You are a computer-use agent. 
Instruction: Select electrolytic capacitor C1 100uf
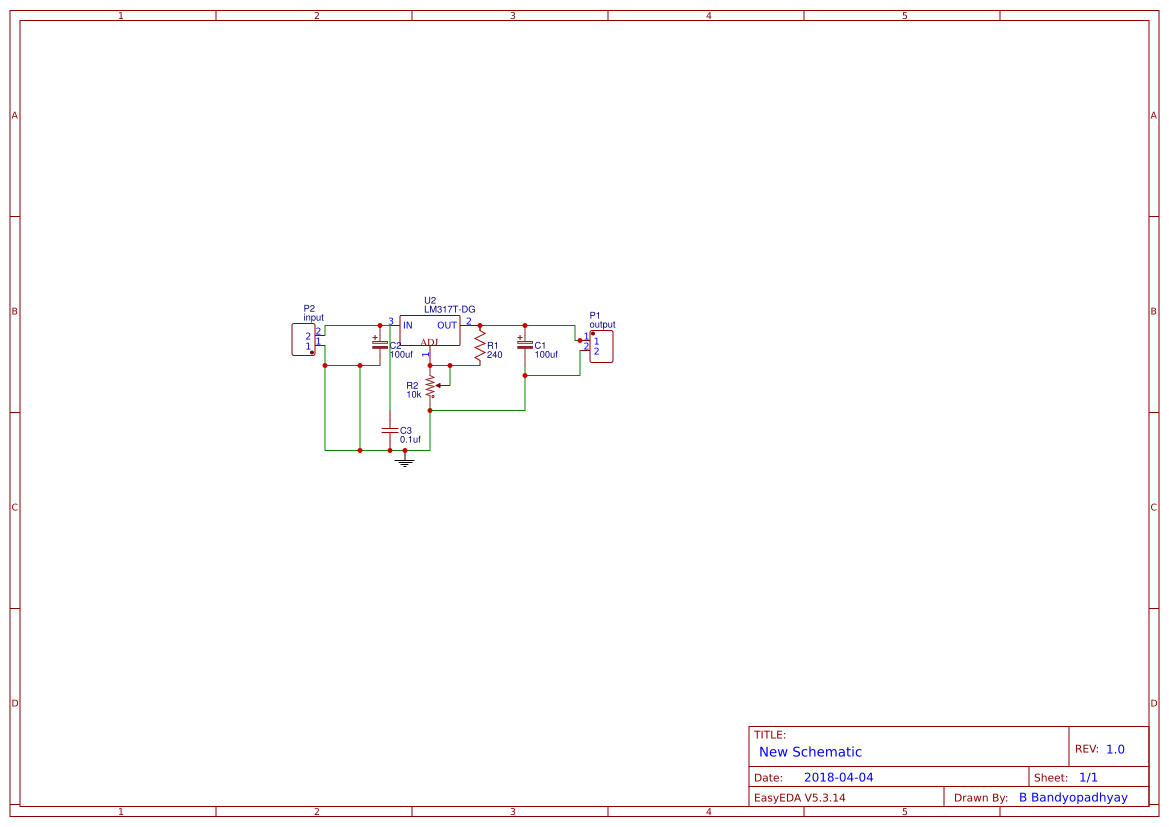(524, 345)
